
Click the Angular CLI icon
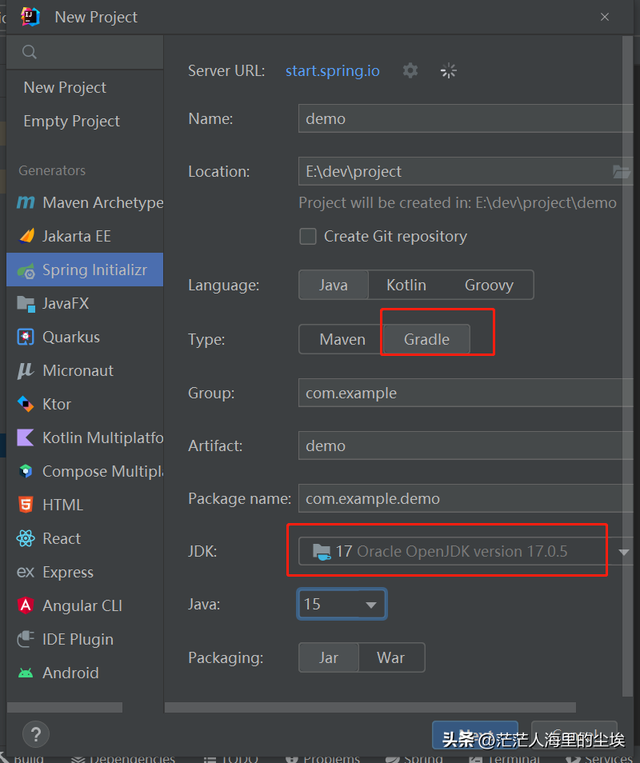[26, 605]
